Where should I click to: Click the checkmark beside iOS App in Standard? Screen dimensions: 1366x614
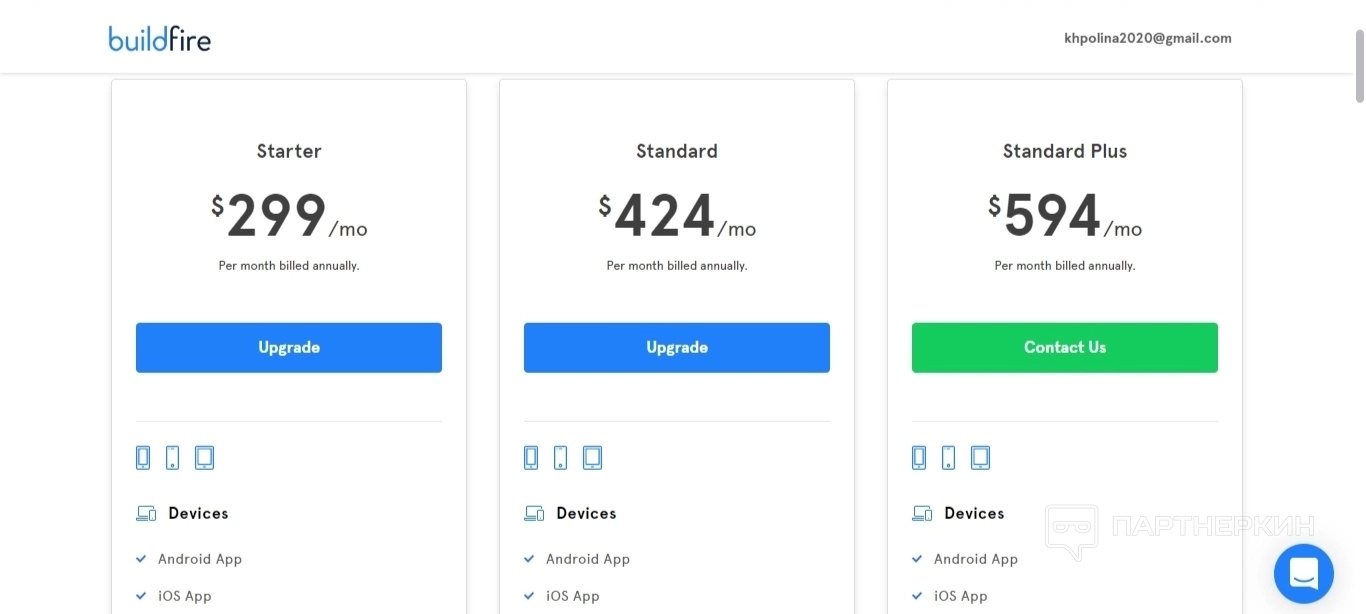click(x=529, y=596)
